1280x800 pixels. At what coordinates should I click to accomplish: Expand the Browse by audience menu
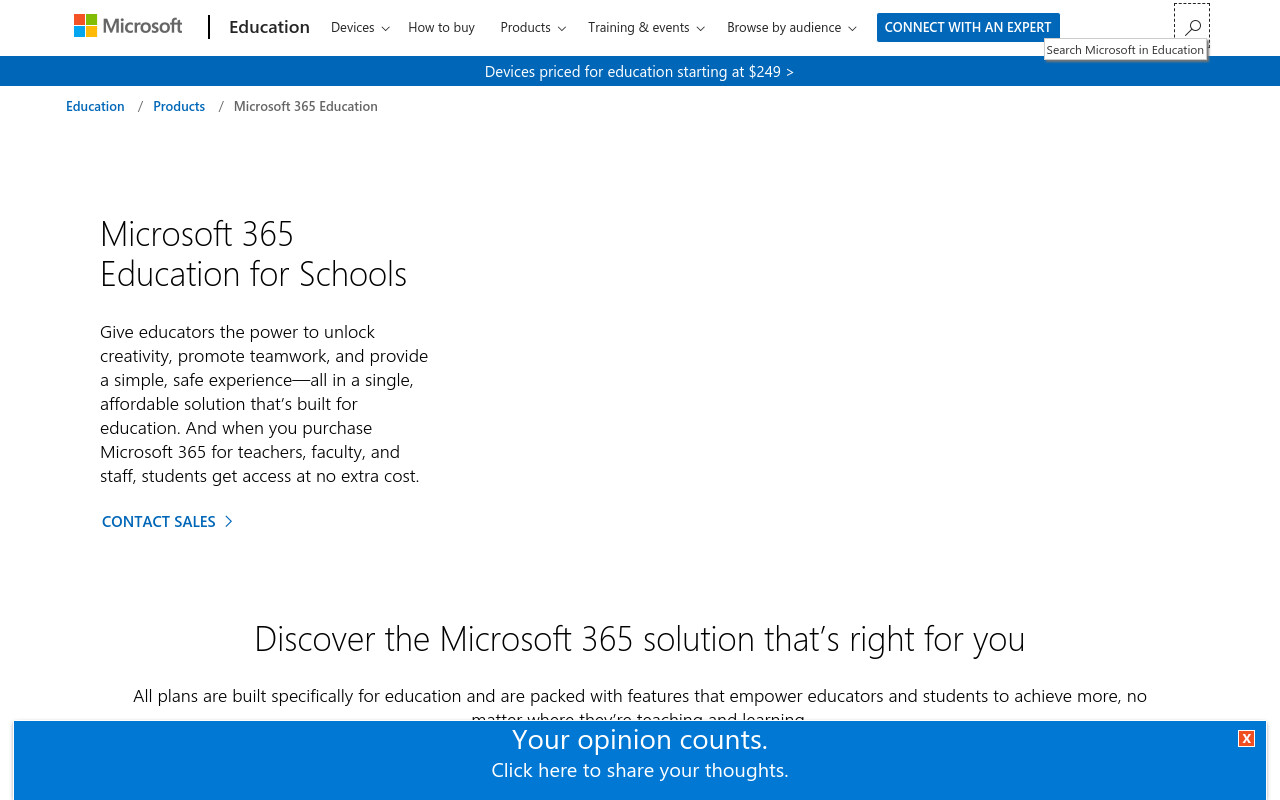791,27
